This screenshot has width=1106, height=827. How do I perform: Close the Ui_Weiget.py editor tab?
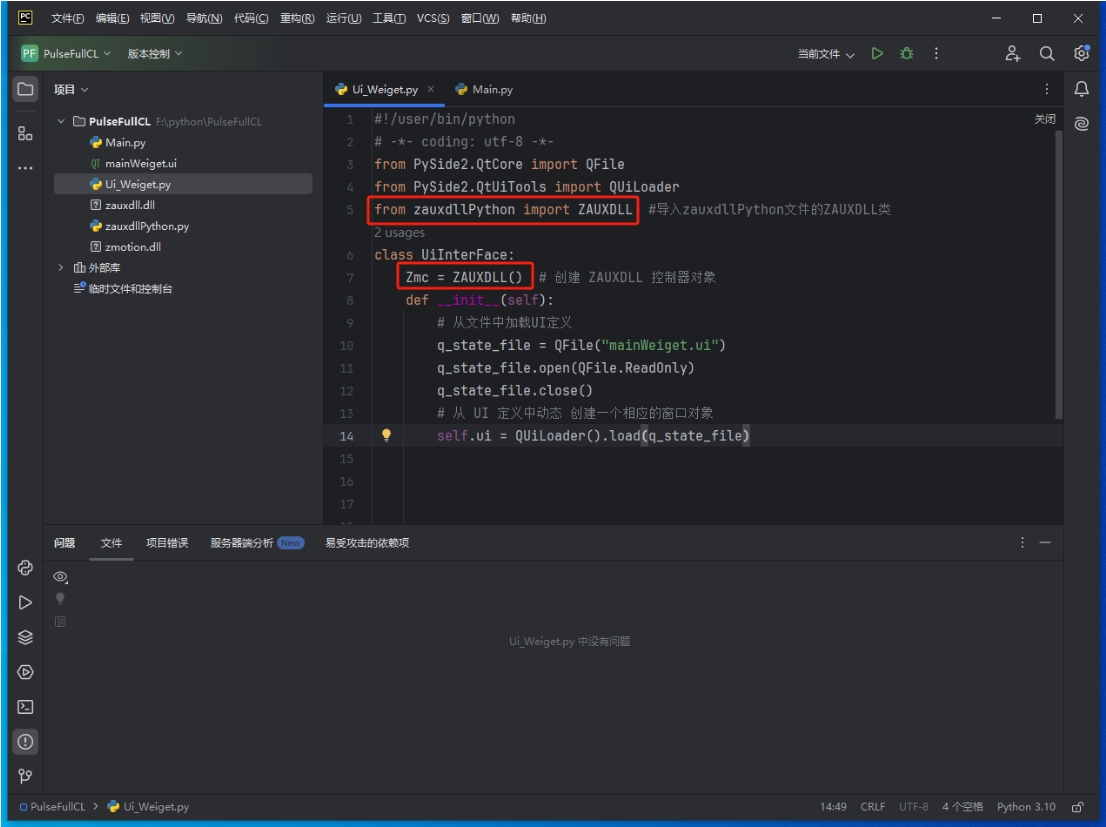430,89
